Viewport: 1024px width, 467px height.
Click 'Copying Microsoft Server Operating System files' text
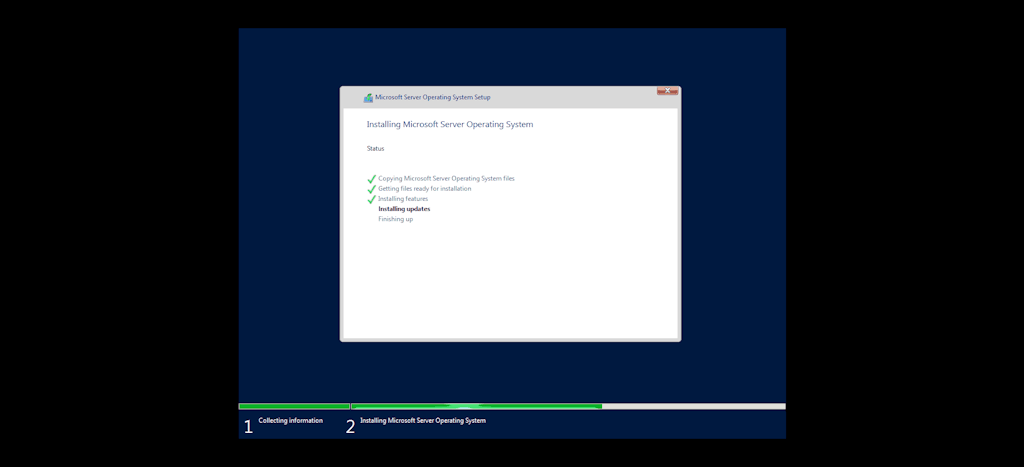point(446,178)
